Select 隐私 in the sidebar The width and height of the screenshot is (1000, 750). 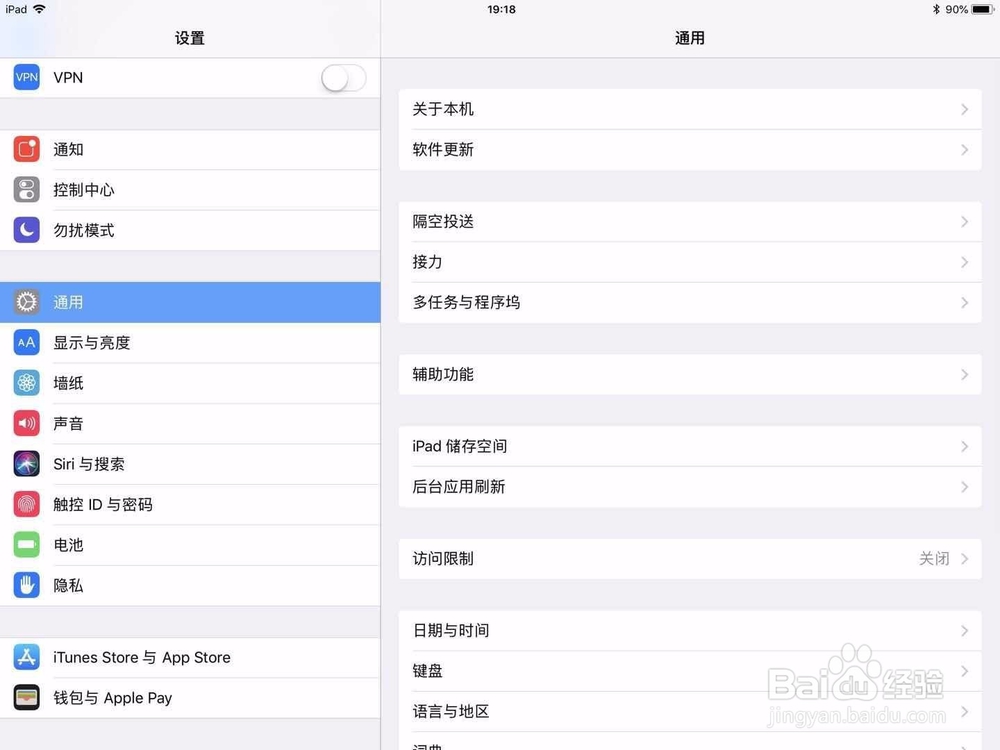(x=190, y=585)
